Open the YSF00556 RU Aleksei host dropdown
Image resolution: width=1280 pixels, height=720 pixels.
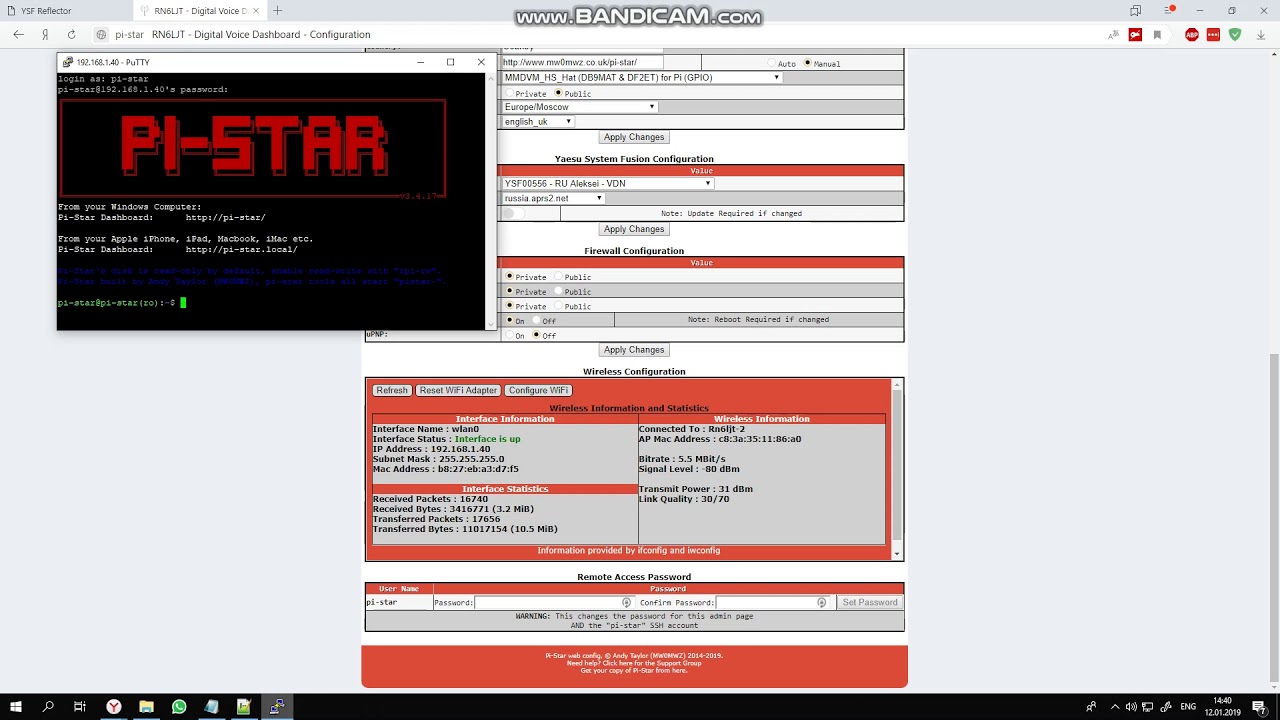607,183
